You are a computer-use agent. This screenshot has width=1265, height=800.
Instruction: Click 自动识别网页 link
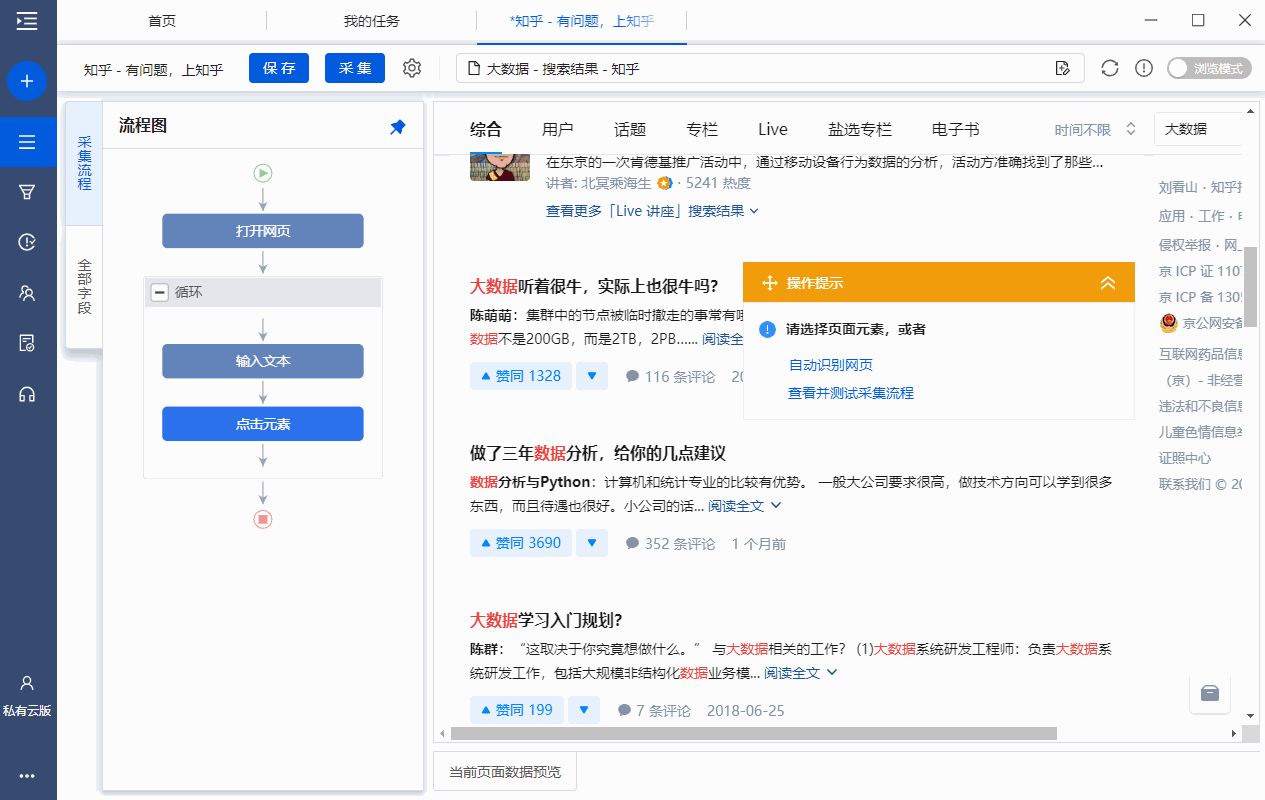tap(831, 365)
